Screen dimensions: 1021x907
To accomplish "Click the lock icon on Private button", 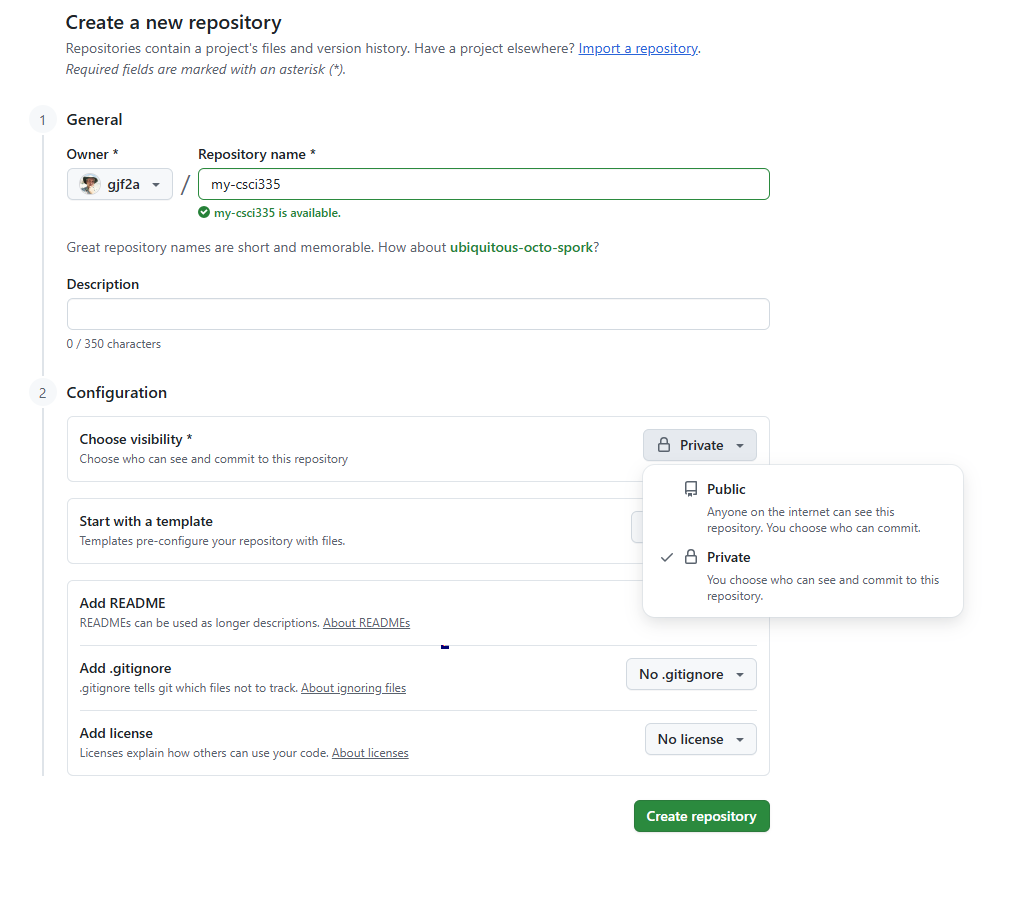I will [664, 445].
